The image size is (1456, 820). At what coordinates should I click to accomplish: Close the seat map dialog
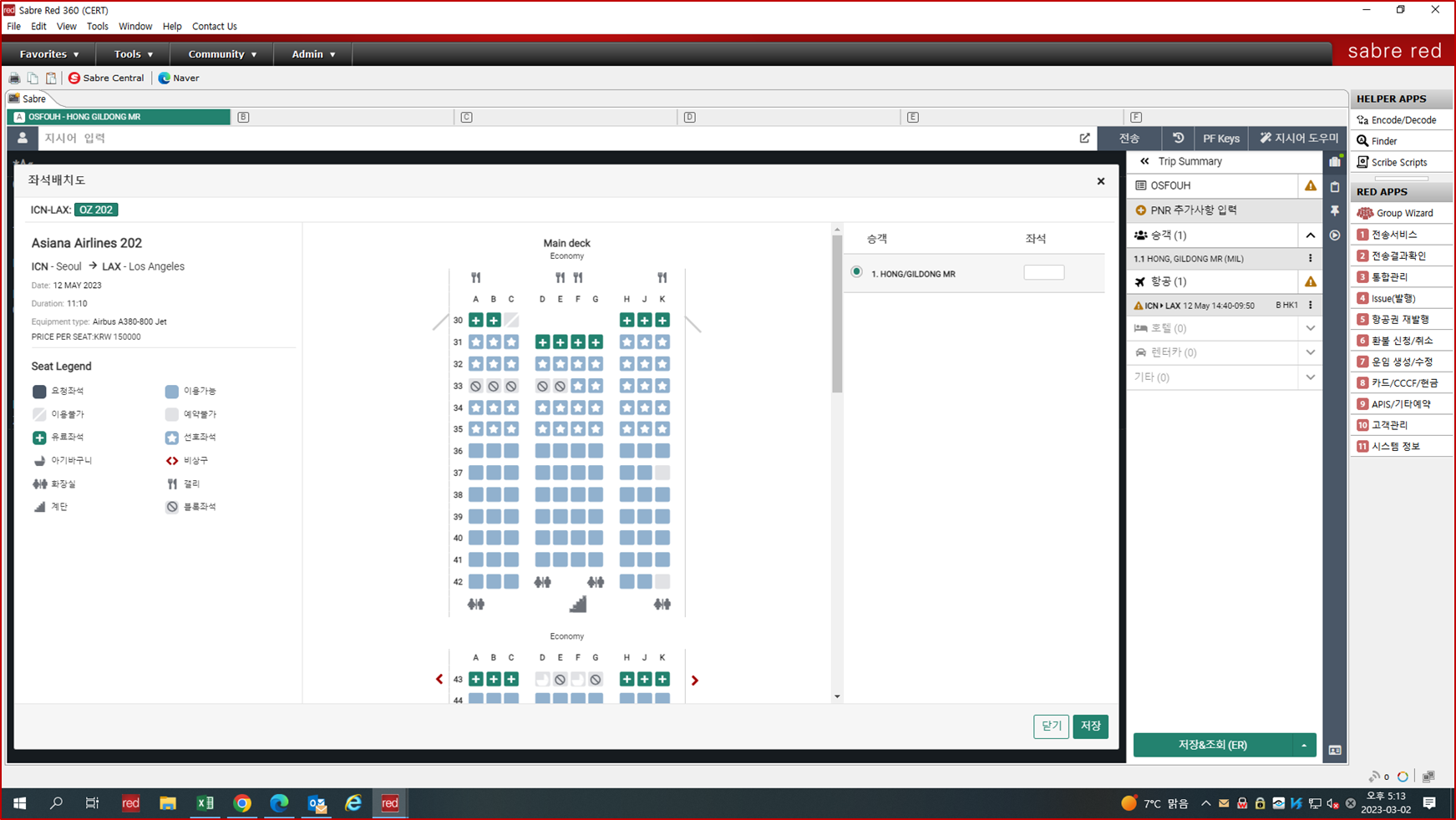pos(1101,181)
